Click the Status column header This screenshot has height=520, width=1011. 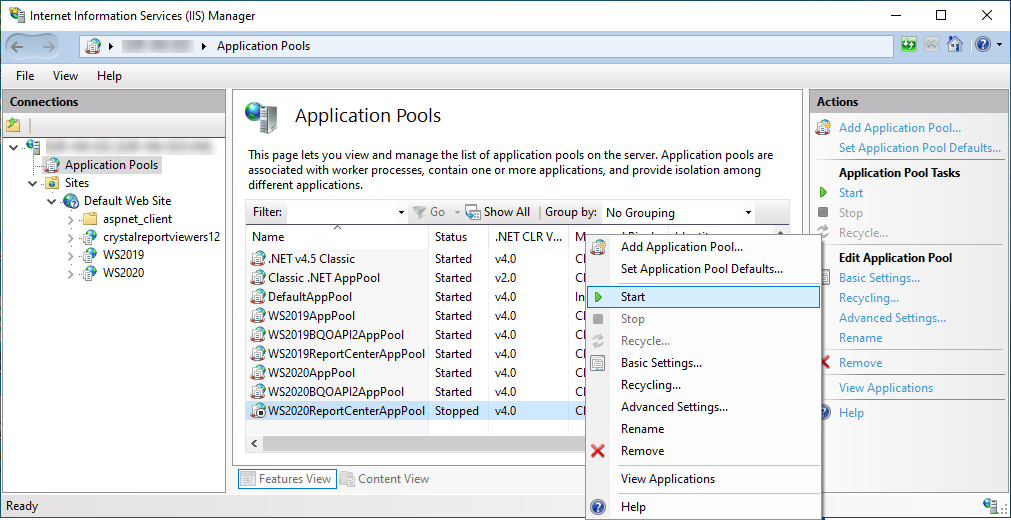459,237
